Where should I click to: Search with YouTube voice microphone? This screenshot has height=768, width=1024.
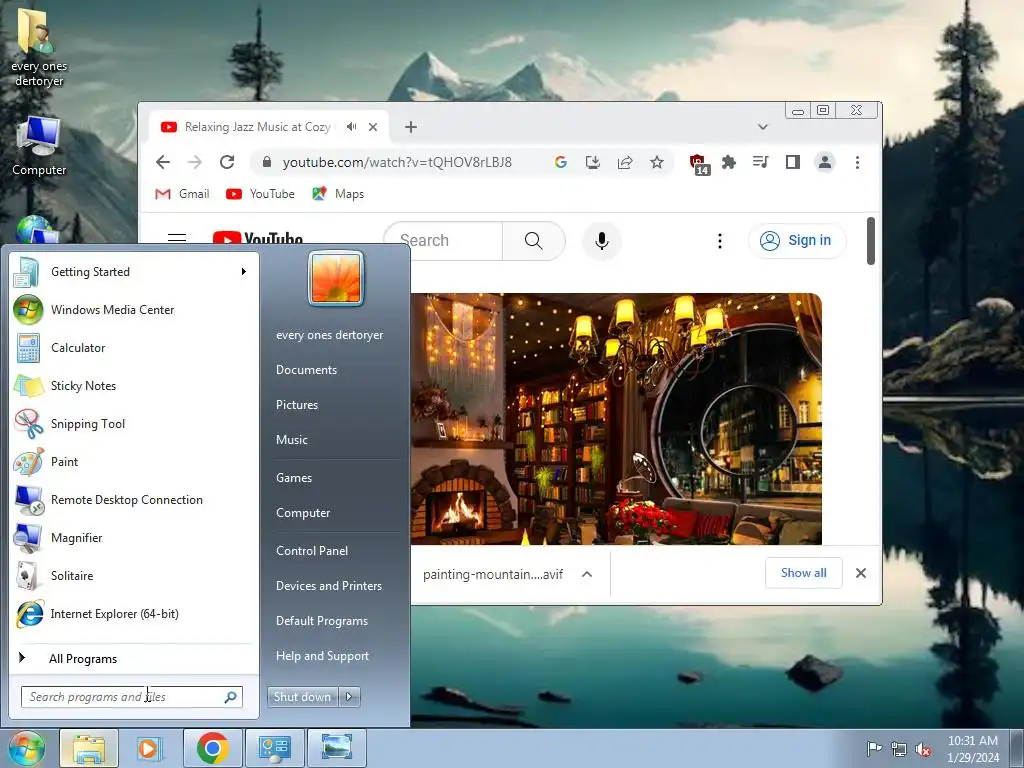point(601,241)
